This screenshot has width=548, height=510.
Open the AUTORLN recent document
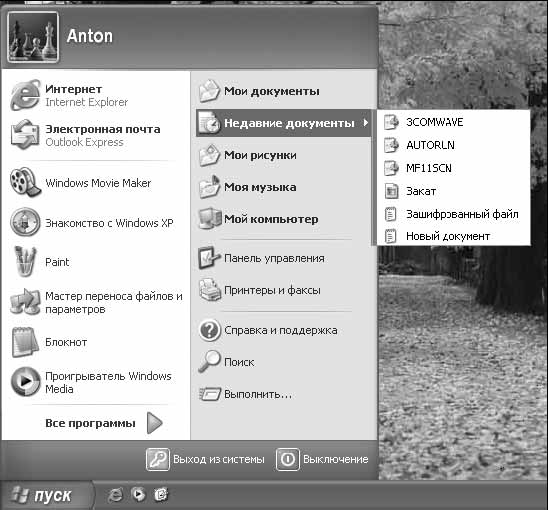(454, 145)
